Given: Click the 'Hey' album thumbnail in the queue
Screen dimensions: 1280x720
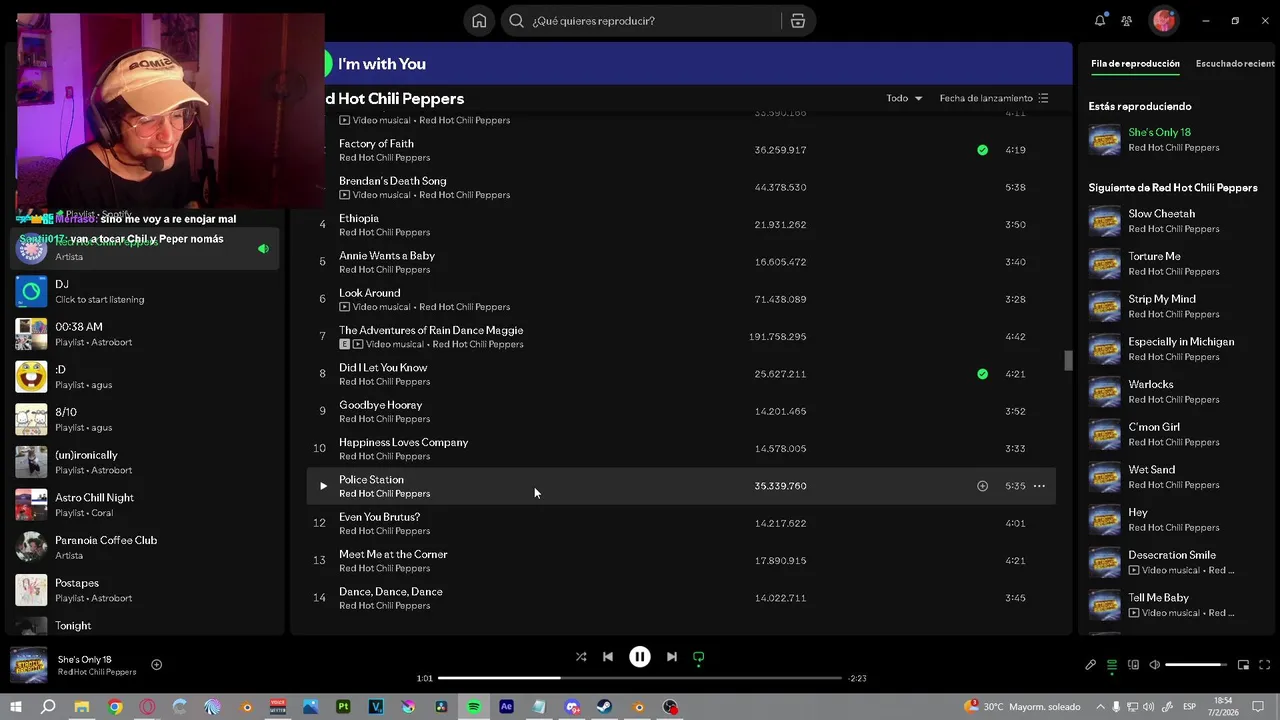Looking at the screenshot, I should click(1105, 520).
